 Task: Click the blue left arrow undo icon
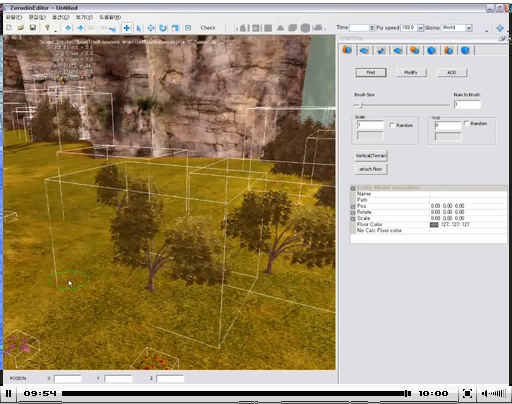point(68,28)
